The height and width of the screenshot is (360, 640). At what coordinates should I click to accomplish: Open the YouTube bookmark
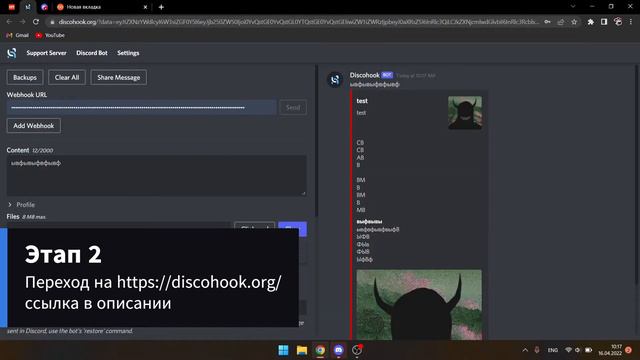click(x=50, y=35)
